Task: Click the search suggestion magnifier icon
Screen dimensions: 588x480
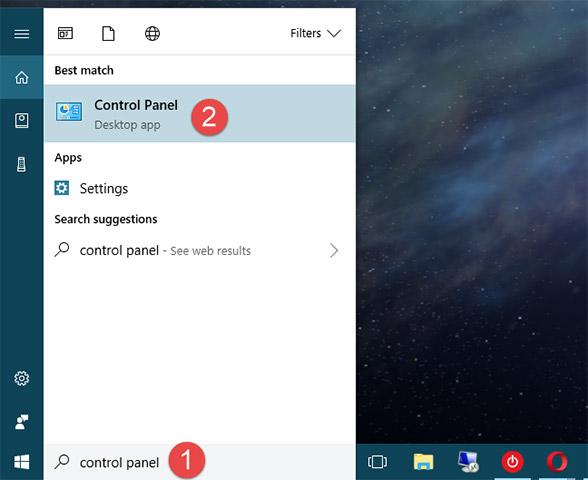Action: 62,249
